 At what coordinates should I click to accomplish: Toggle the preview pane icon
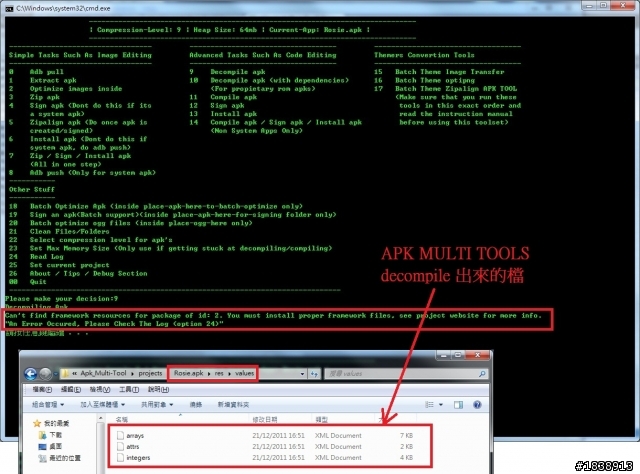(458, 405)
